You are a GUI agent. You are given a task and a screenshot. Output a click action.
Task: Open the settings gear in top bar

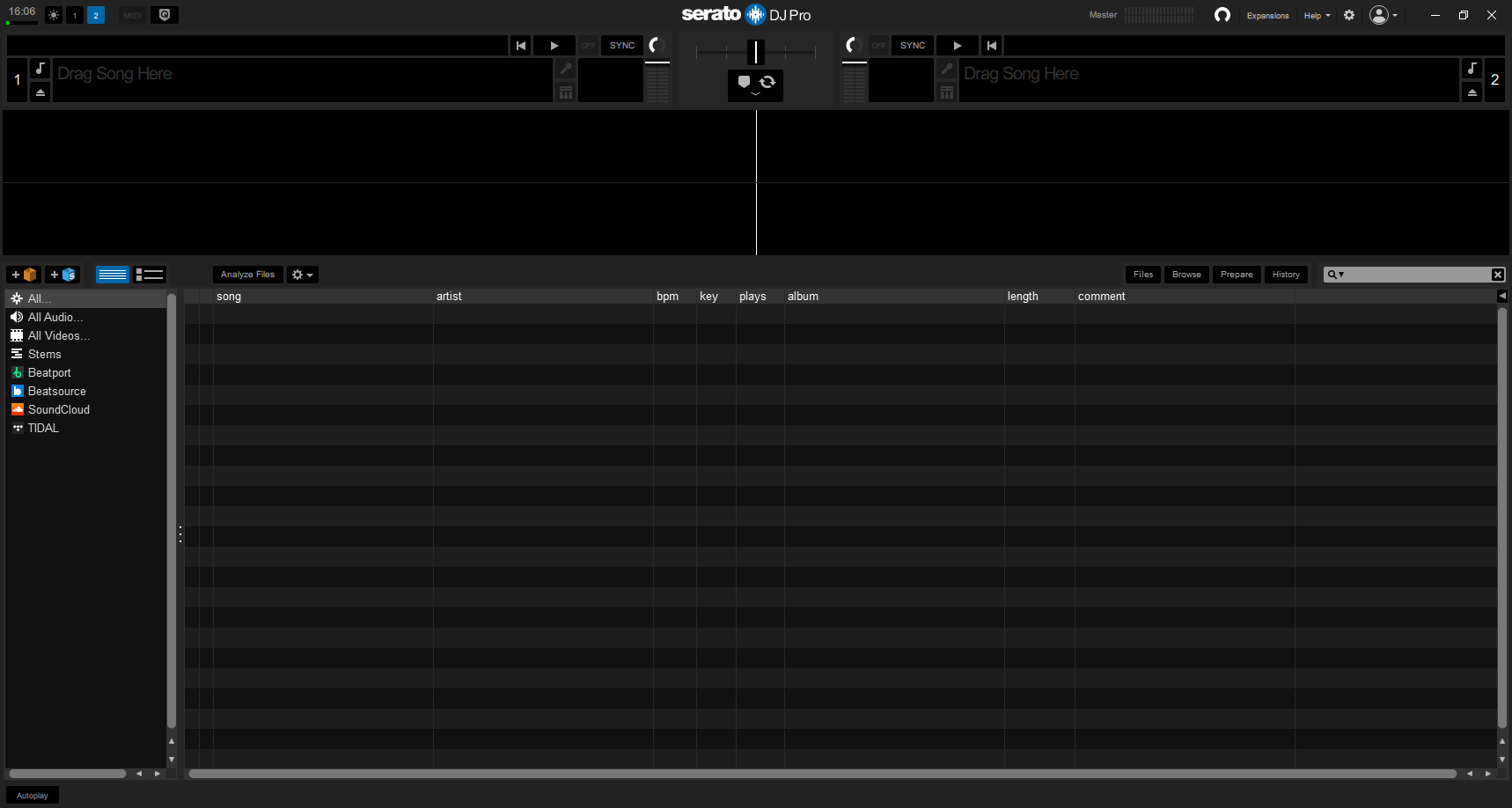click(x=1349, y=15)
